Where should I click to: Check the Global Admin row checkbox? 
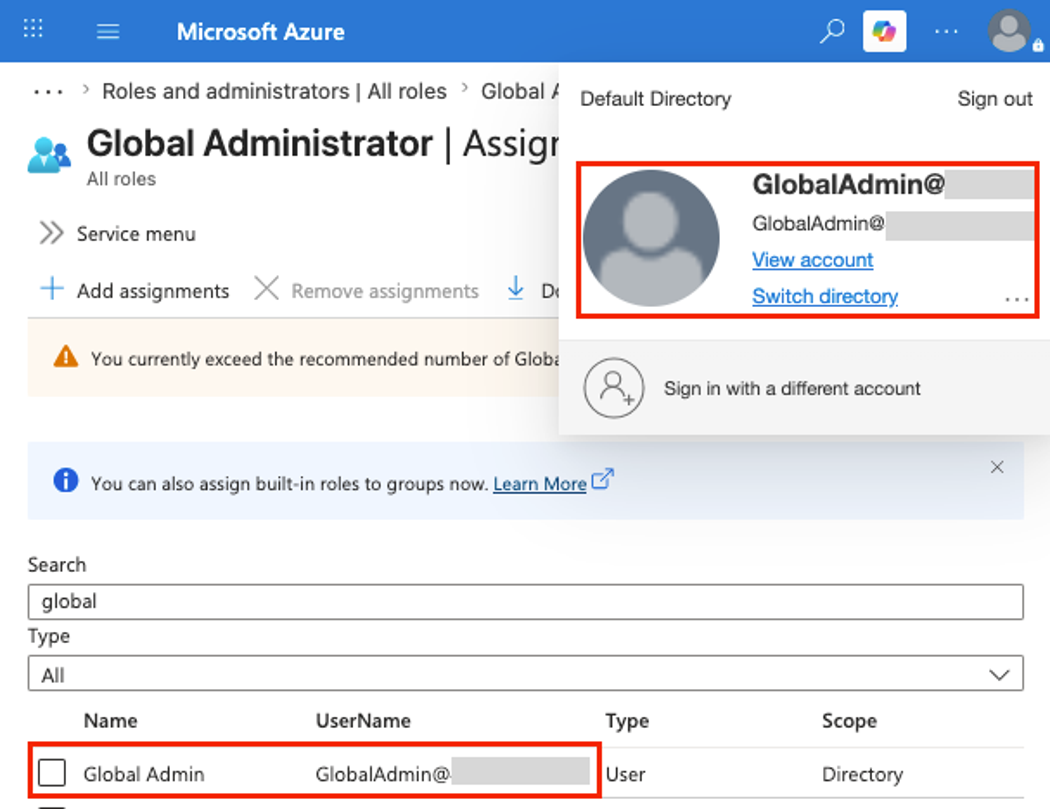[52, 772]
